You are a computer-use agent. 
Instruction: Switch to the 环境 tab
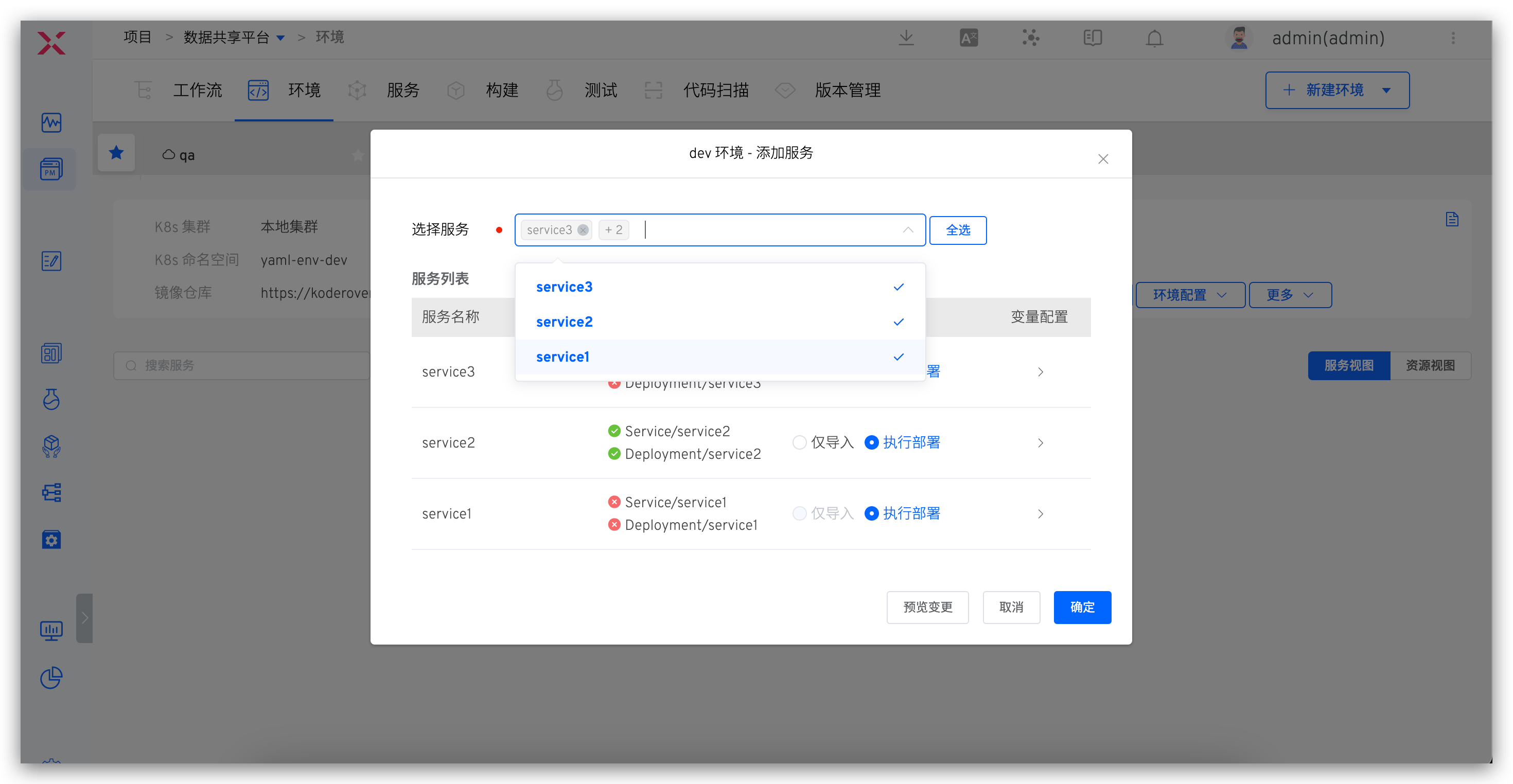[x=304, y=91]
